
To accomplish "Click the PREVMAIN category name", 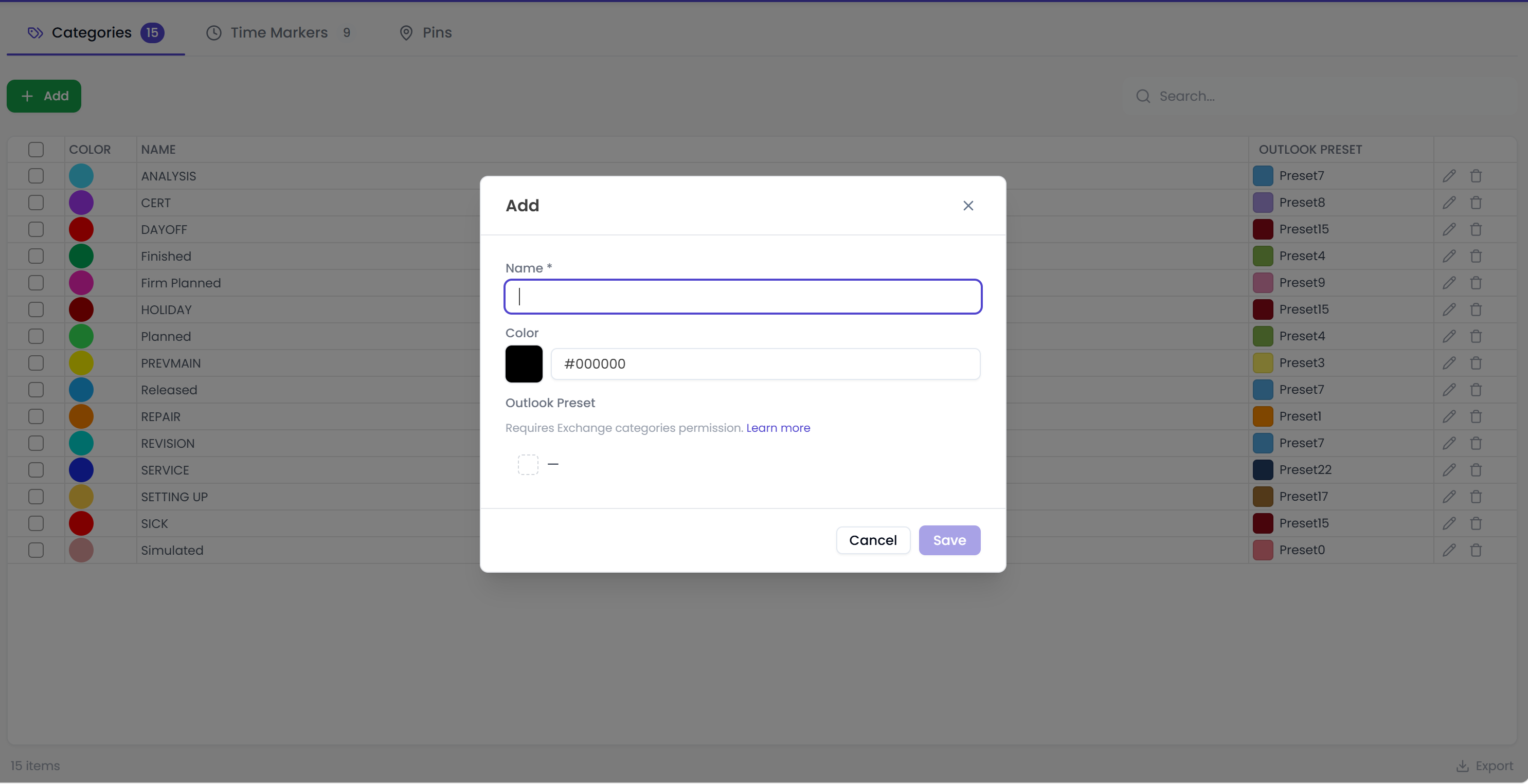I will 171,363.
